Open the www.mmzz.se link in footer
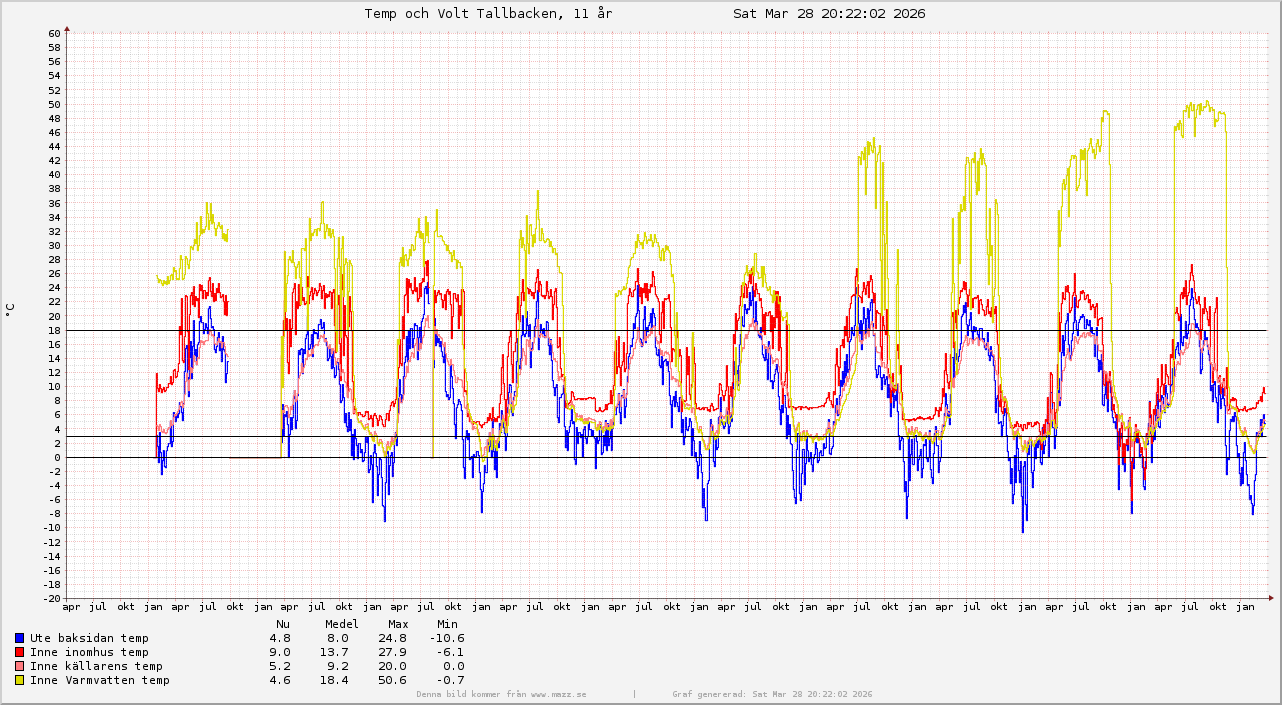Viewport: 1282px width, 705px height. (x=558, y=694)
